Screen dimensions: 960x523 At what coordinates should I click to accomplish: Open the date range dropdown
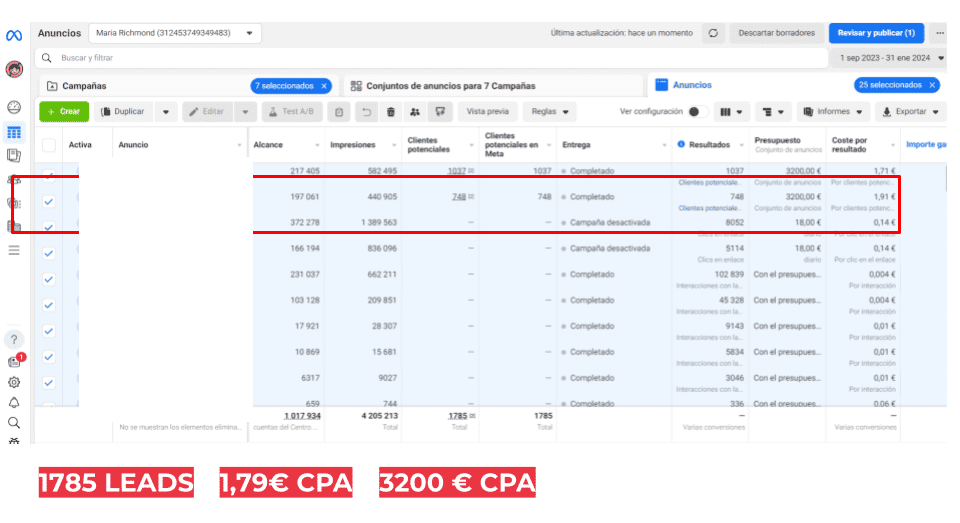coord(891,58)
